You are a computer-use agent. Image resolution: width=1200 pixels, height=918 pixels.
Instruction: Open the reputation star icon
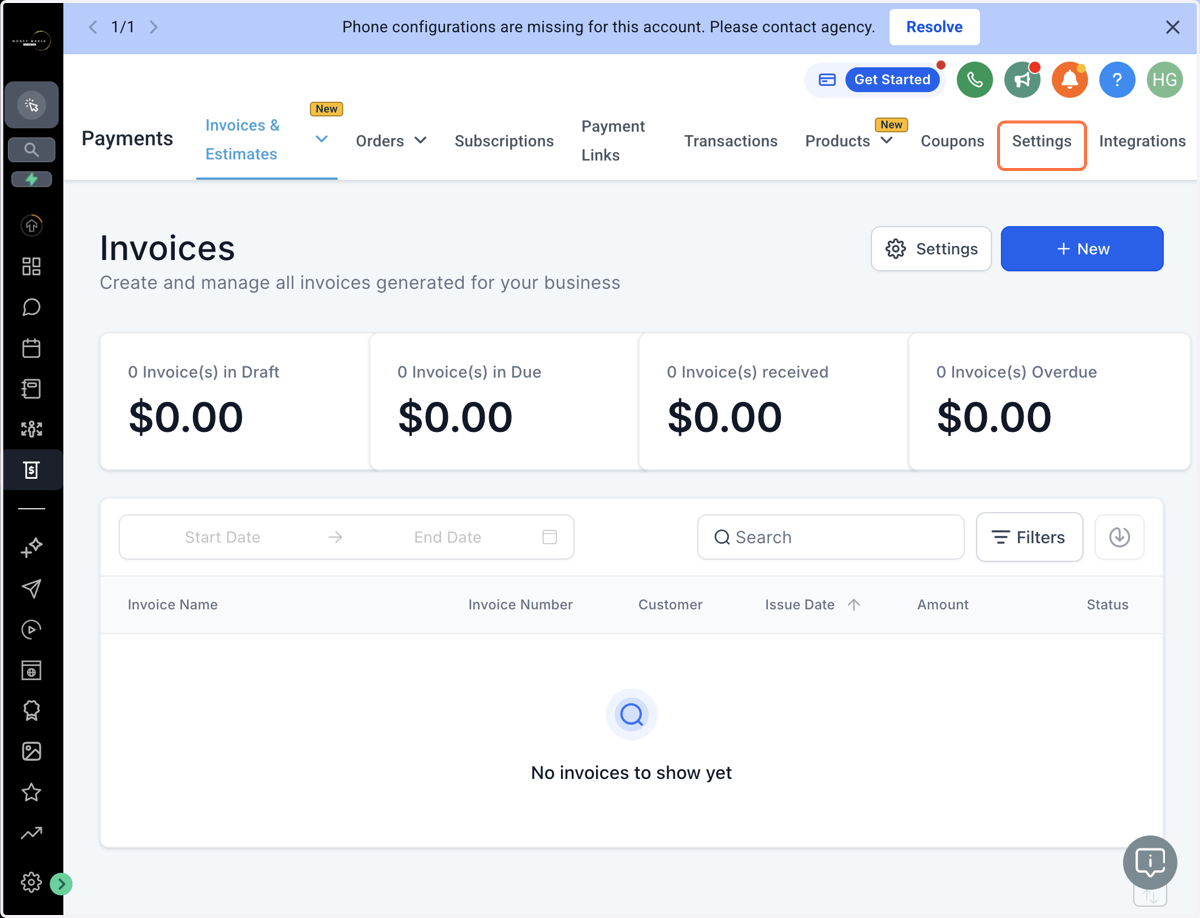coord(31,792)
